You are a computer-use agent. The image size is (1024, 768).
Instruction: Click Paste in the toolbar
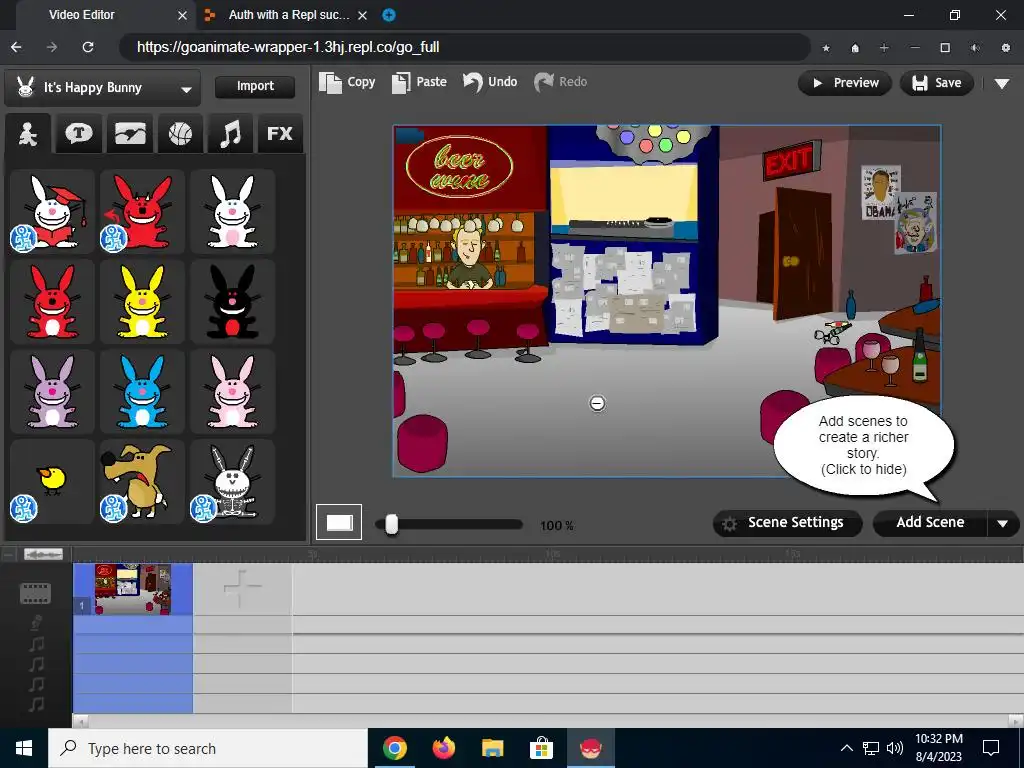419,82
